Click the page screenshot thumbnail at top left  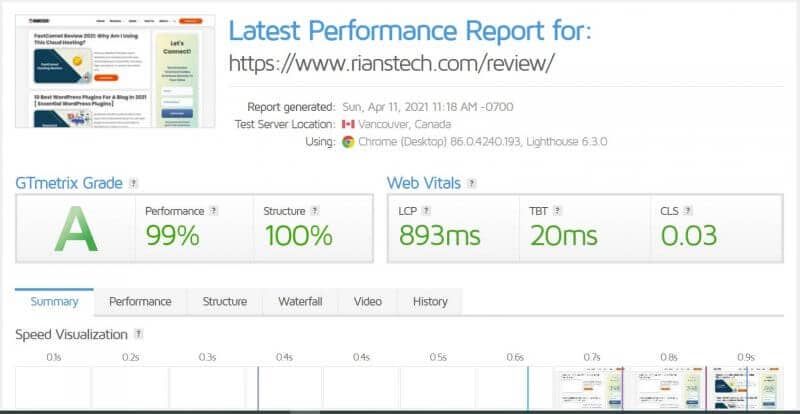coord(115,71)
